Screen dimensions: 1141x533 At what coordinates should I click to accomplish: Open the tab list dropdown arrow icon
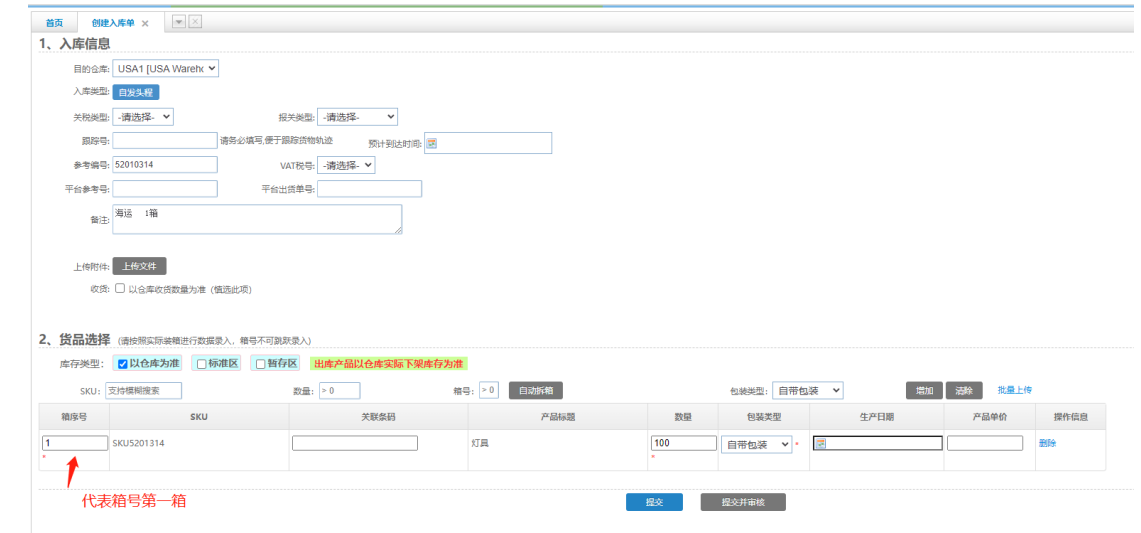[178, 22]
